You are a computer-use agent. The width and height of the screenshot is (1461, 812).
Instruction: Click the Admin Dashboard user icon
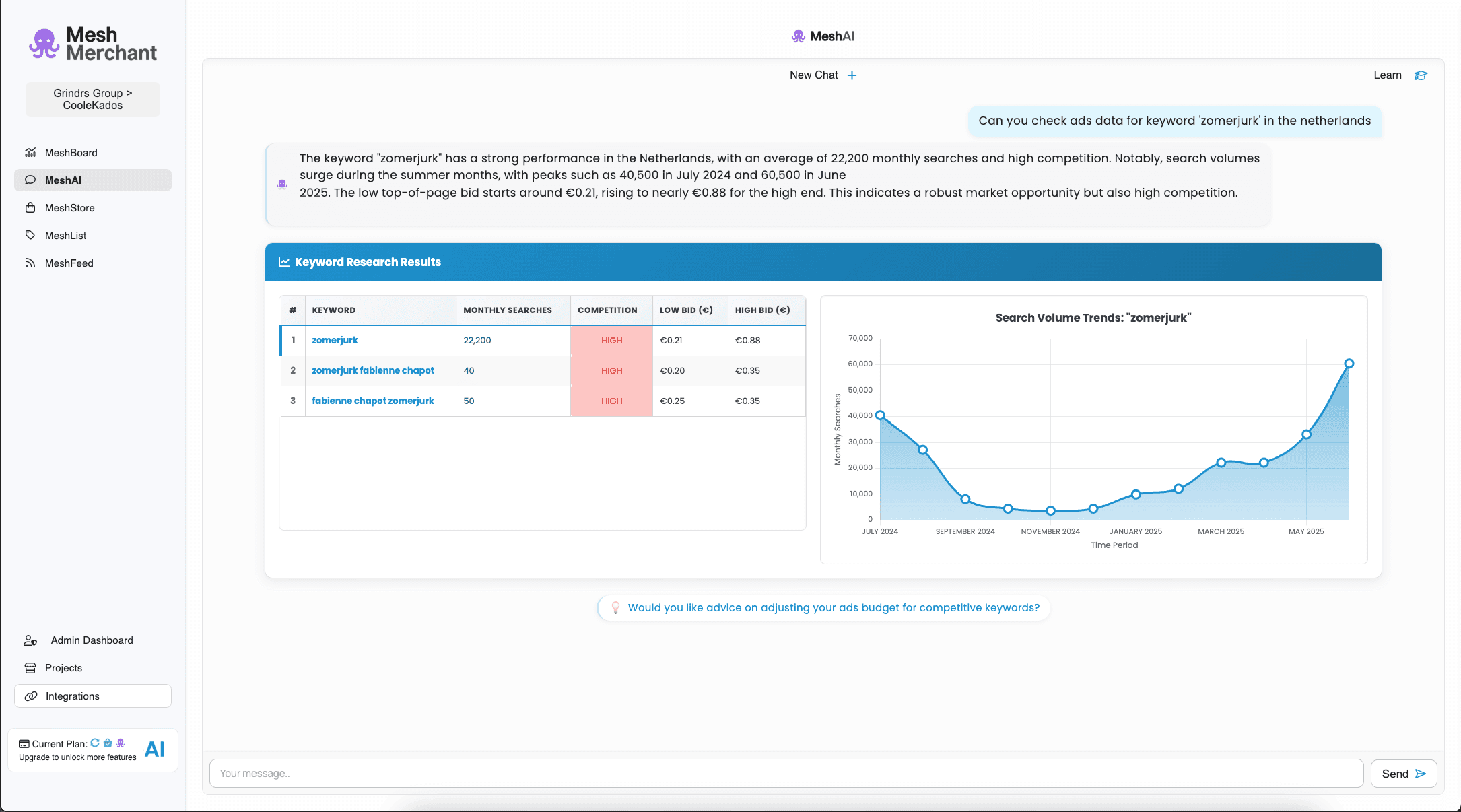coord(30,640)
